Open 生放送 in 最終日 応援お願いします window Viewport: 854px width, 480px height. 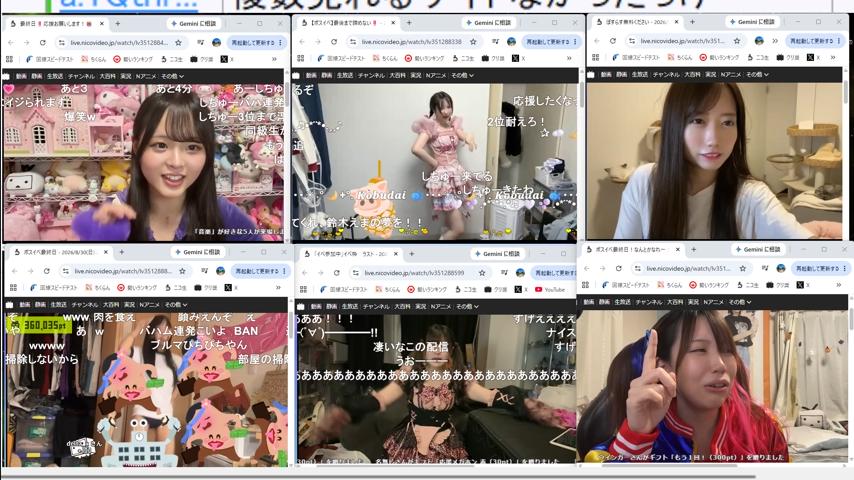click(54, 76)
